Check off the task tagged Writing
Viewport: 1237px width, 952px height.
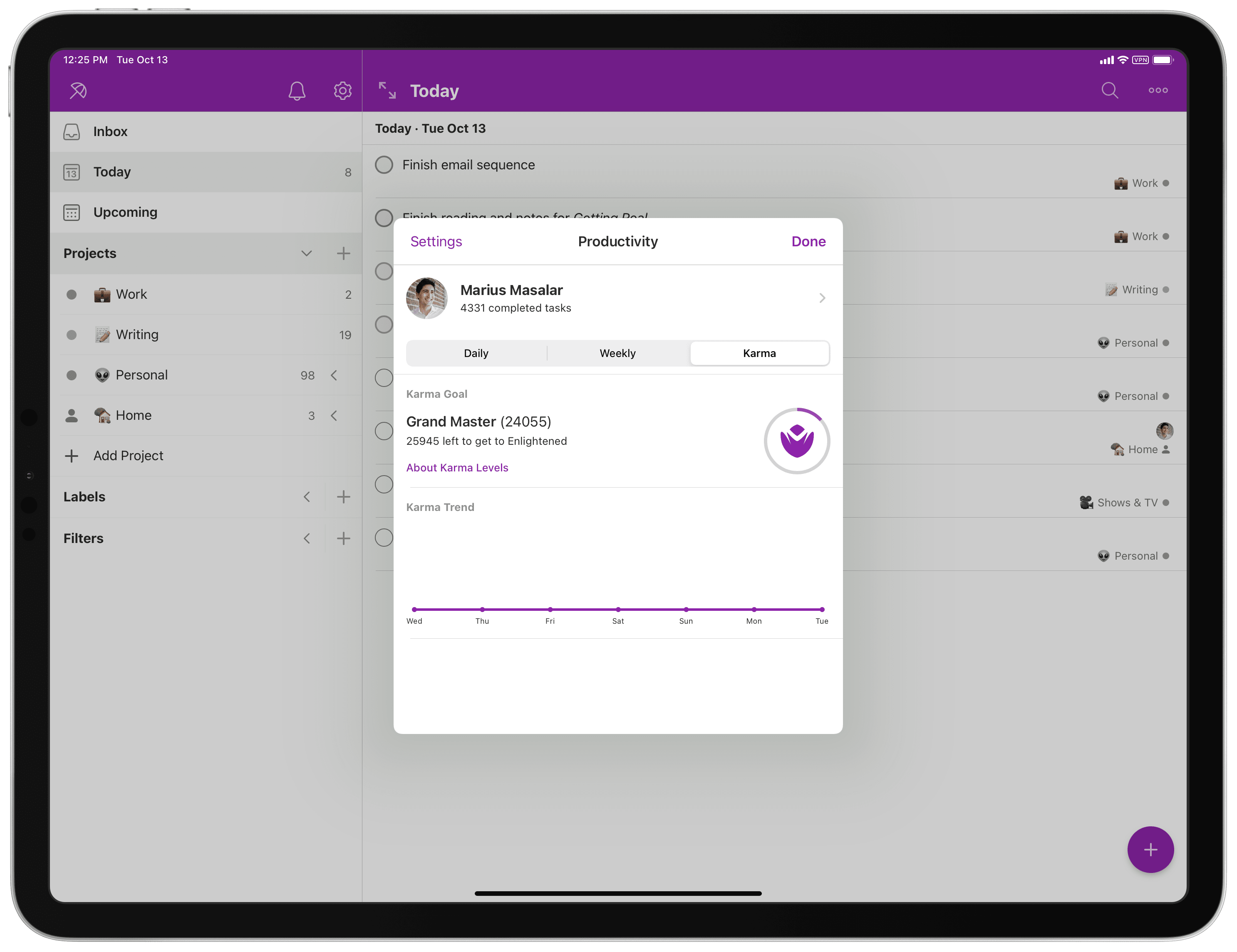click(384, 271)
